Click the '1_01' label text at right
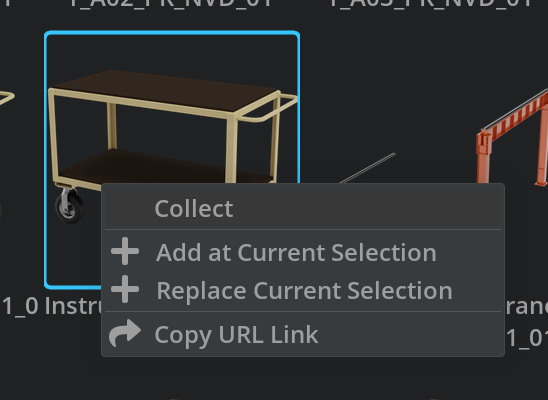Screen dimensions: 548x400 click(527, 338)
